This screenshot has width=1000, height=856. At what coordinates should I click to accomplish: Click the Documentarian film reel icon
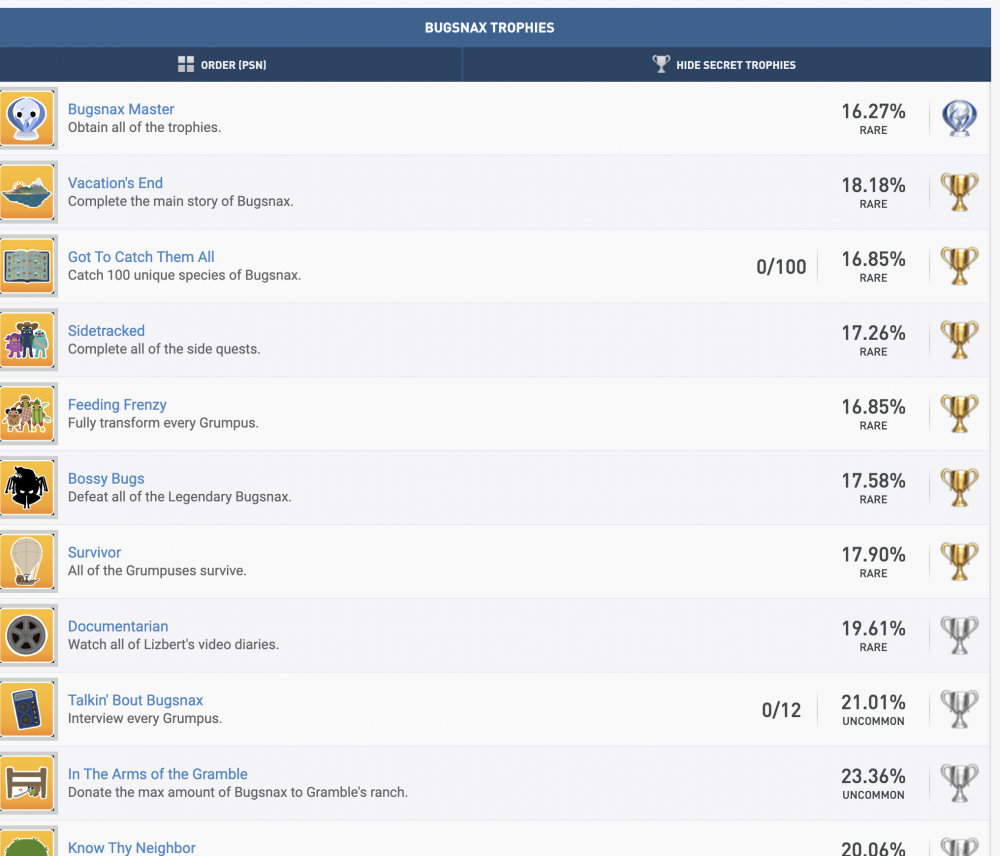click(27, 636)
